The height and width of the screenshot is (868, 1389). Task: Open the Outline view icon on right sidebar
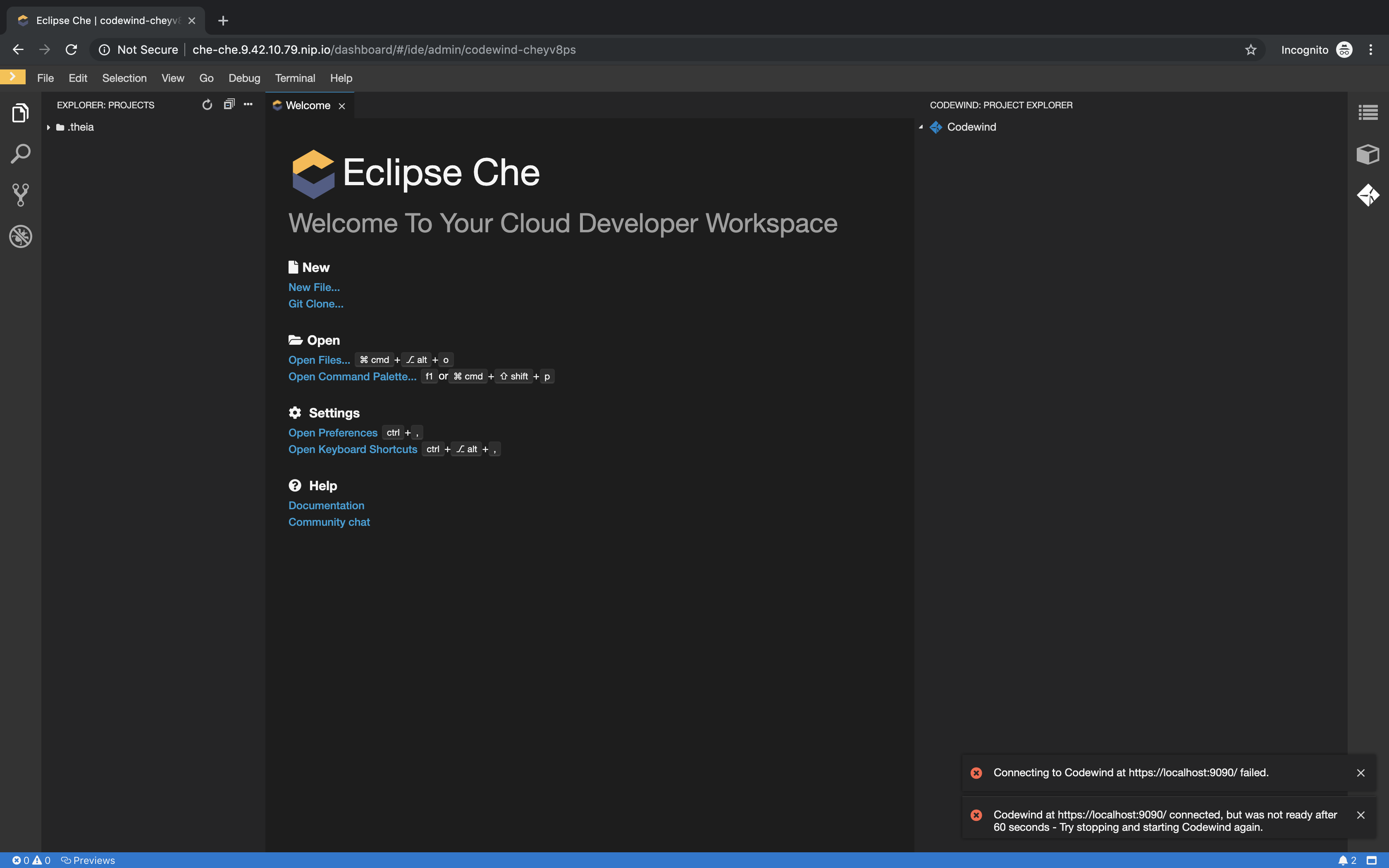(1368, 112)
